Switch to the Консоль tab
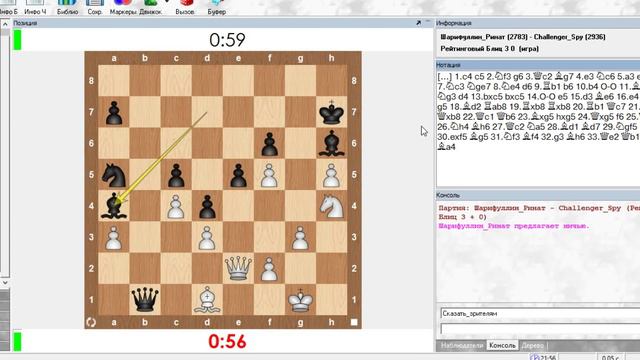This screenshot has width=640, height=360. [502, 345]
